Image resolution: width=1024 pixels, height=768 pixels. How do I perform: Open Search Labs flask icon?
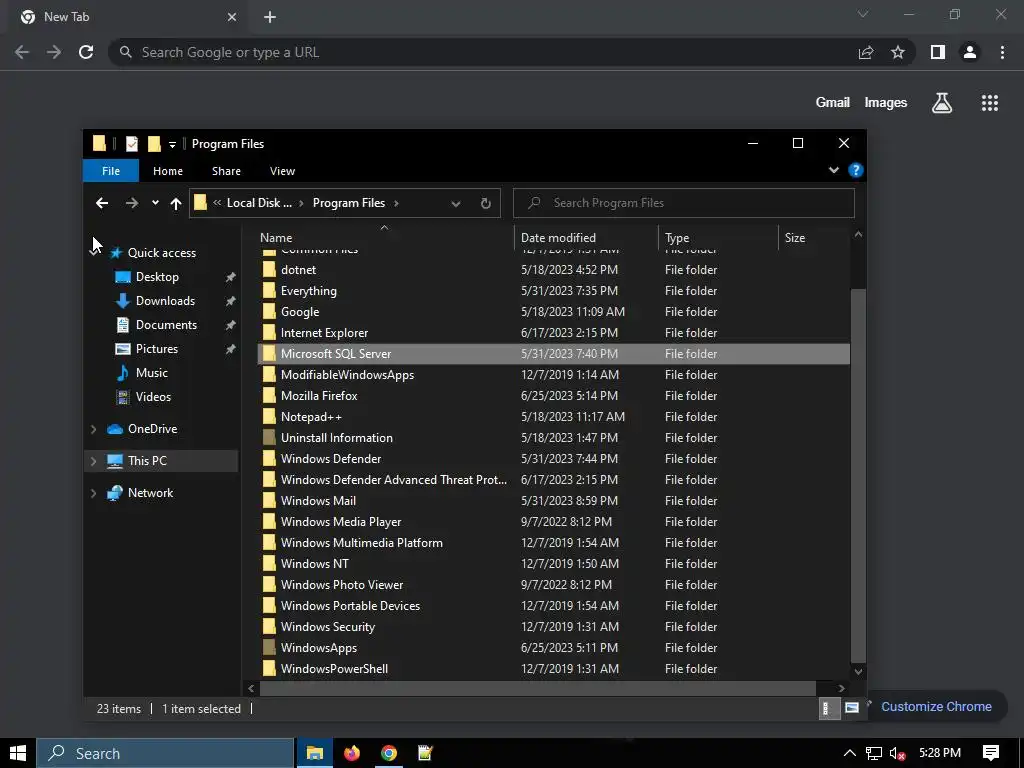(x=942, y=103)
